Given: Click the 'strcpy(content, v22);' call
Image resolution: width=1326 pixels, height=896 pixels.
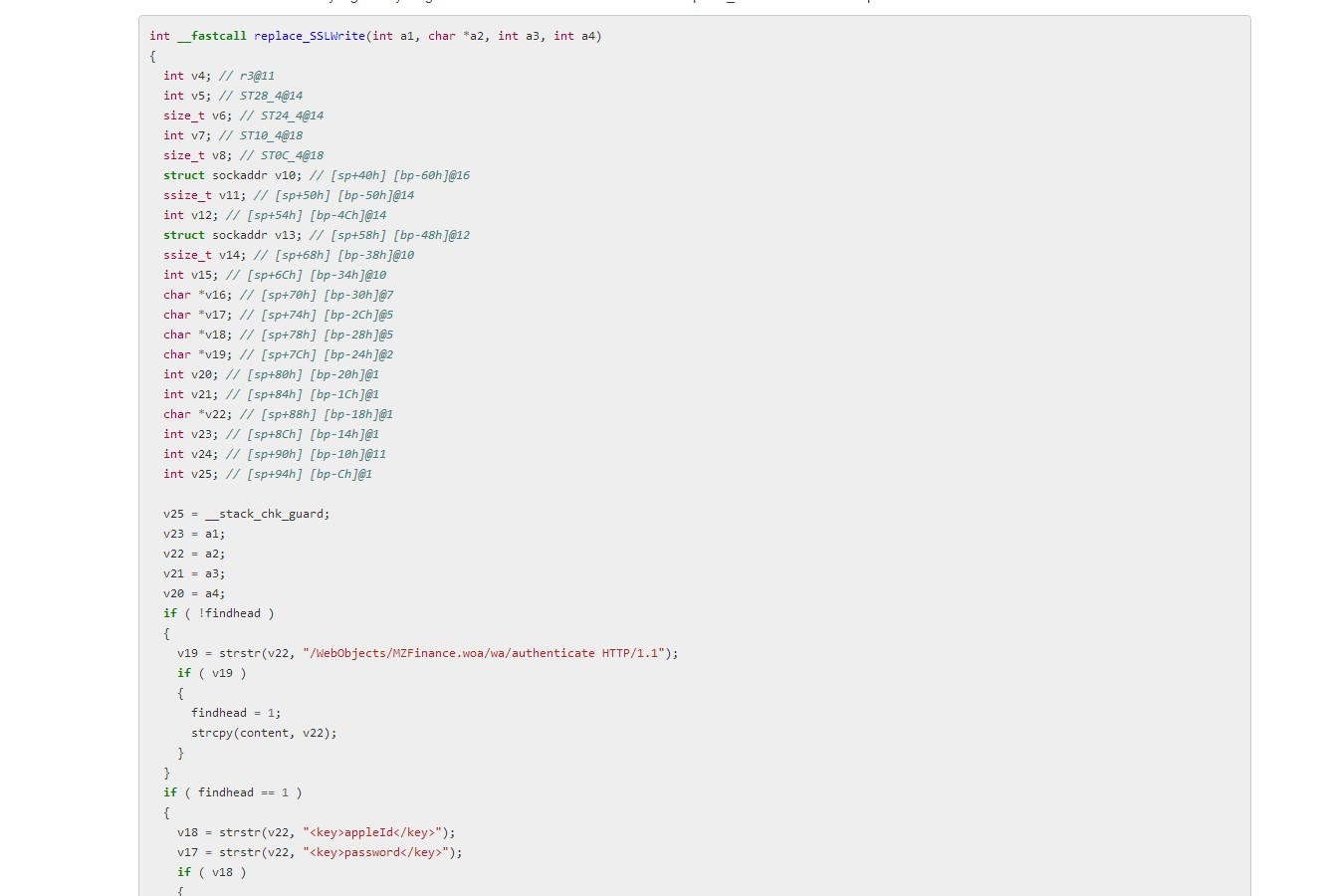Looking at the screenshot, I should pyautogui.click(x=265, y=733).
